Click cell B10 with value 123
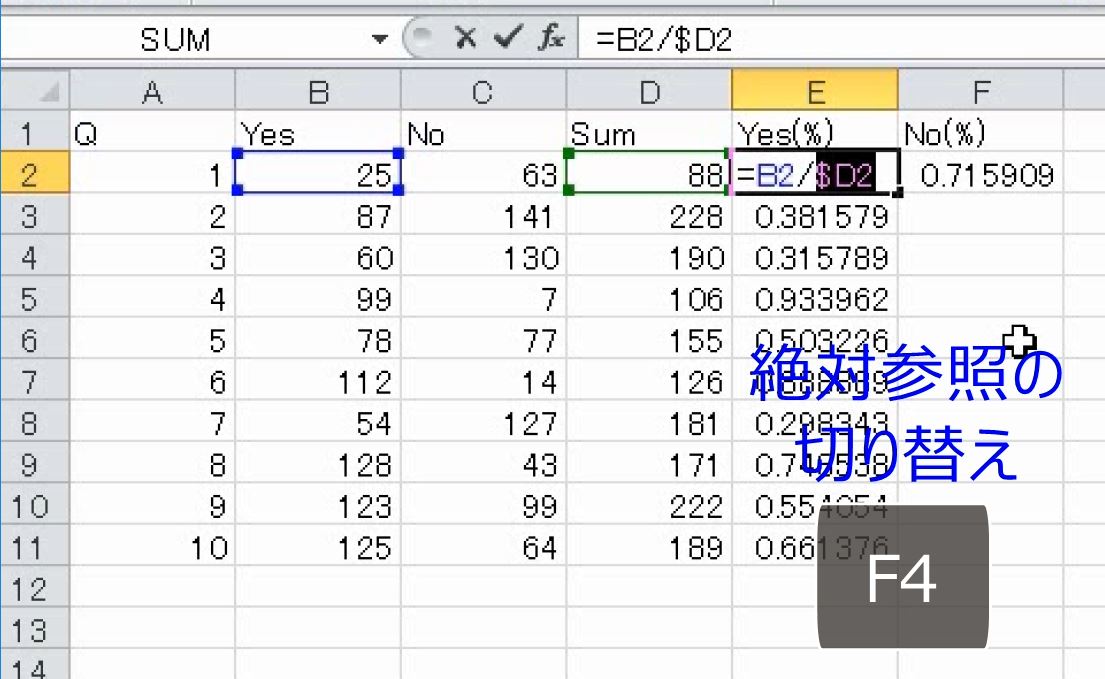Viewport: 1105px width, 679px height. 318,504
